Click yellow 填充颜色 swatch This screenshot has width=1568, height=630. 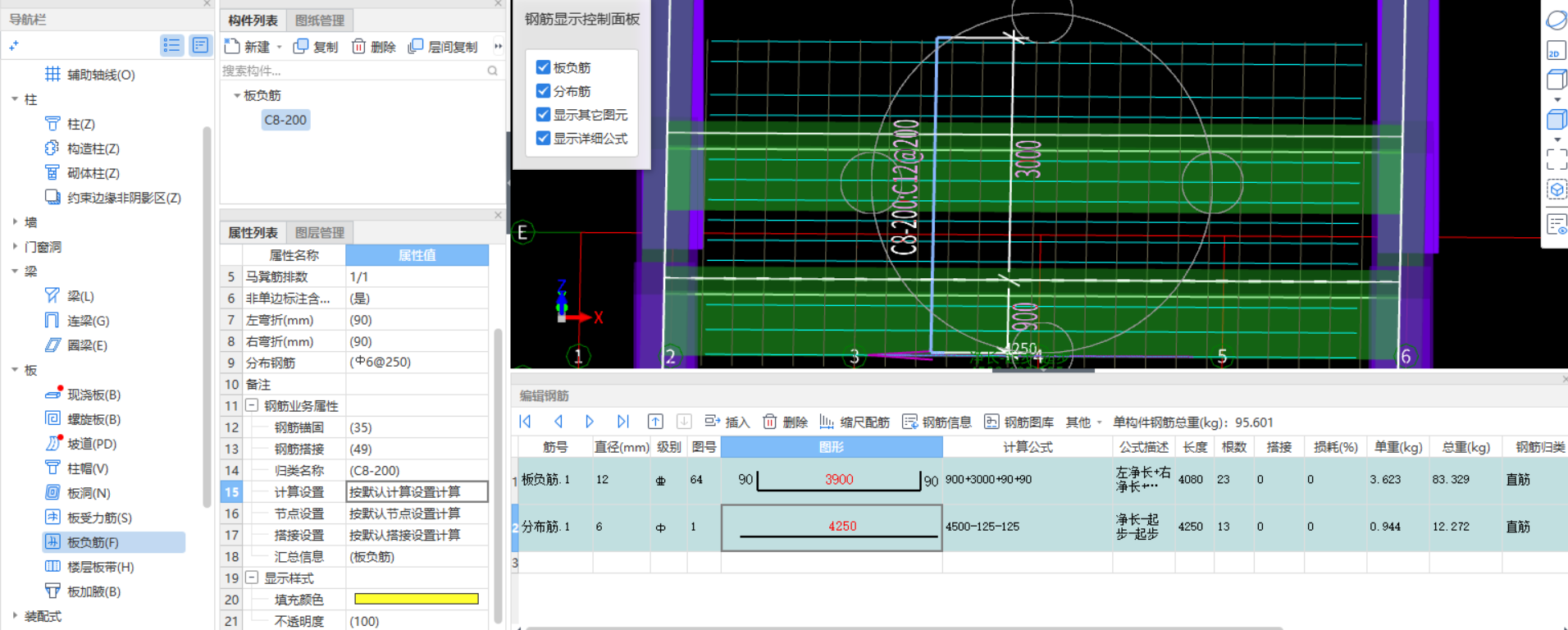pyautogui.click(x=417, y=599)
